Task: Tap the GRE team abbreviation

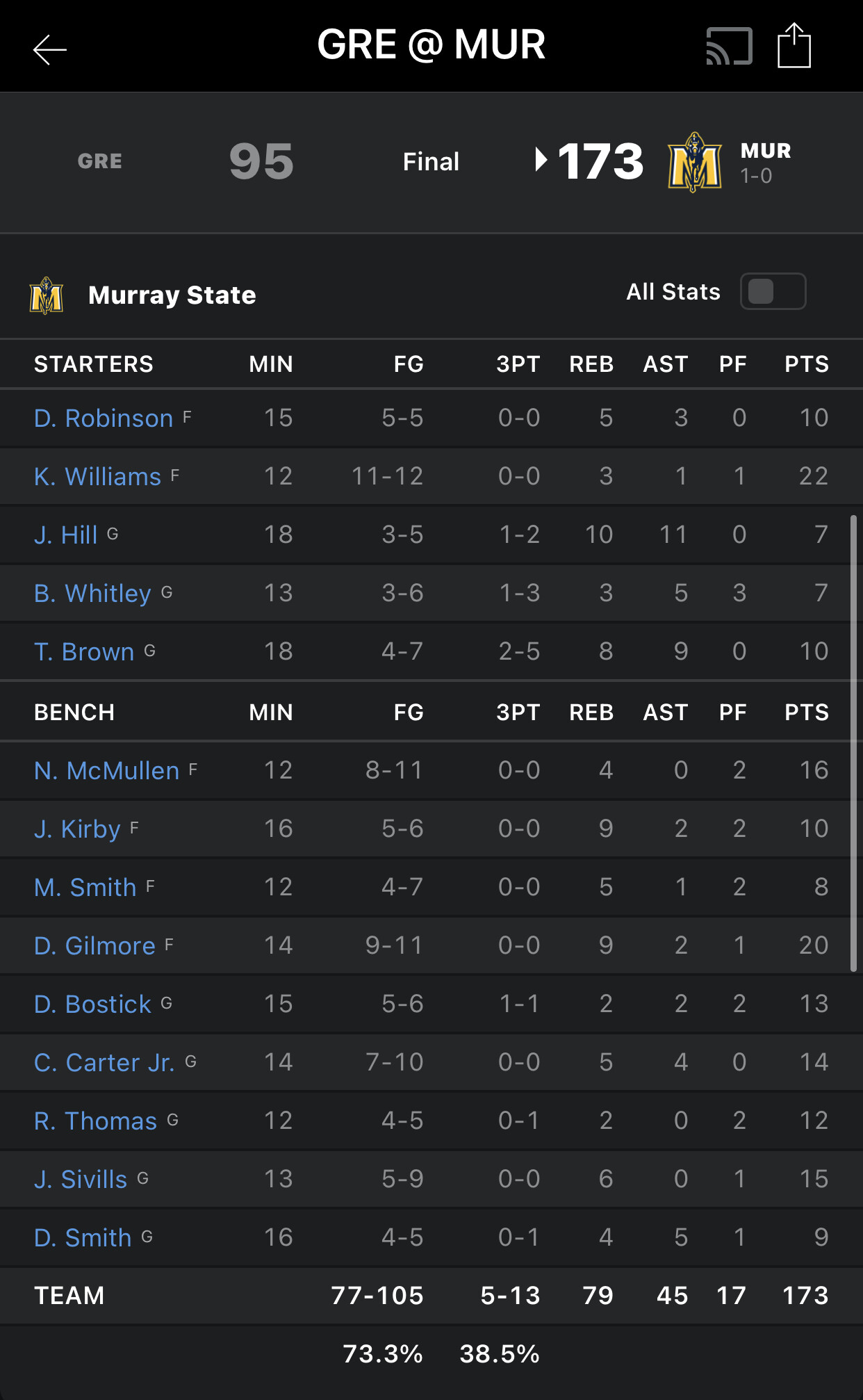Action: pyautogui.click(x=100, y=161)
